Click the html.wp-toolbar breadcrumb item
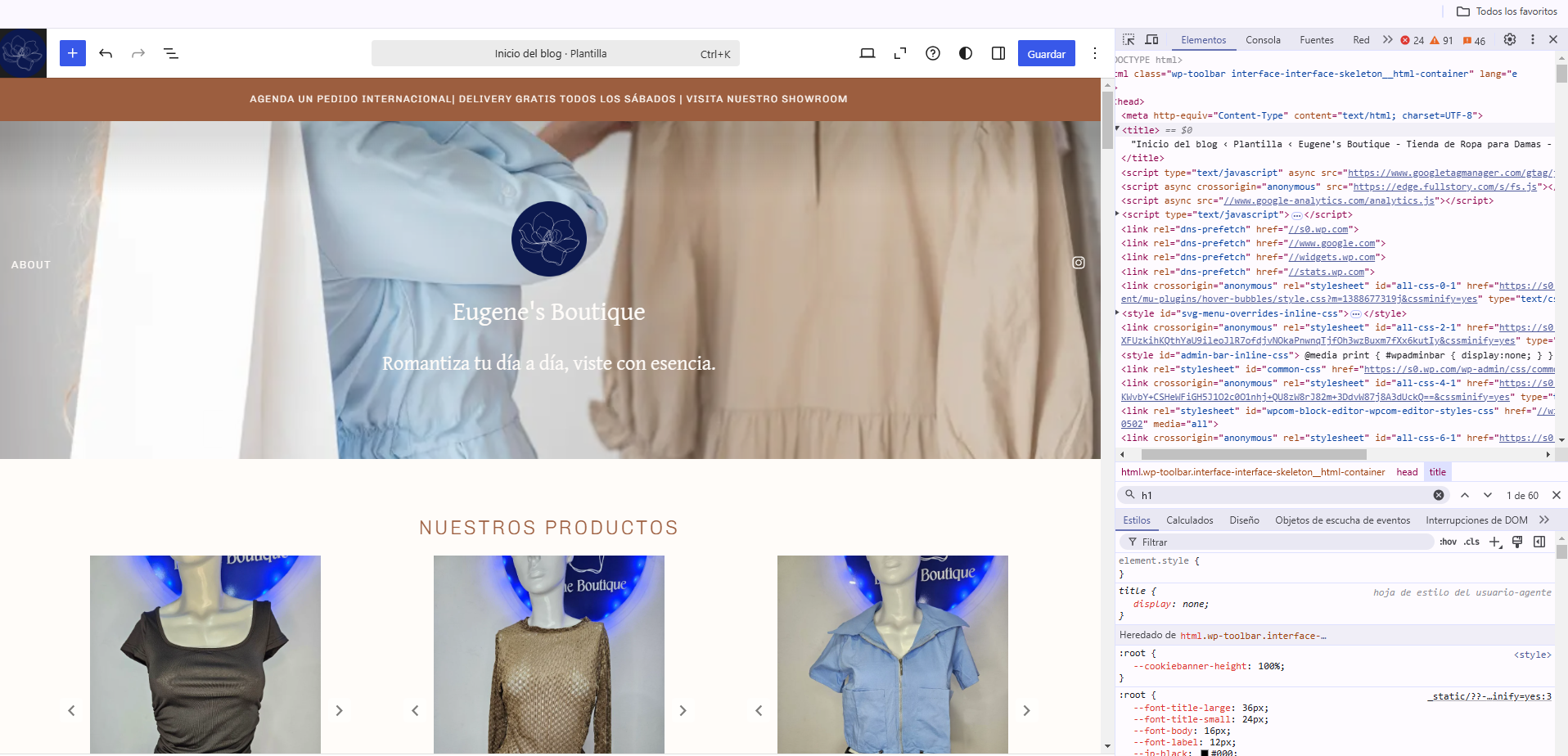The height and width of the screenshot is (756, 1568). click(1253, 472)
